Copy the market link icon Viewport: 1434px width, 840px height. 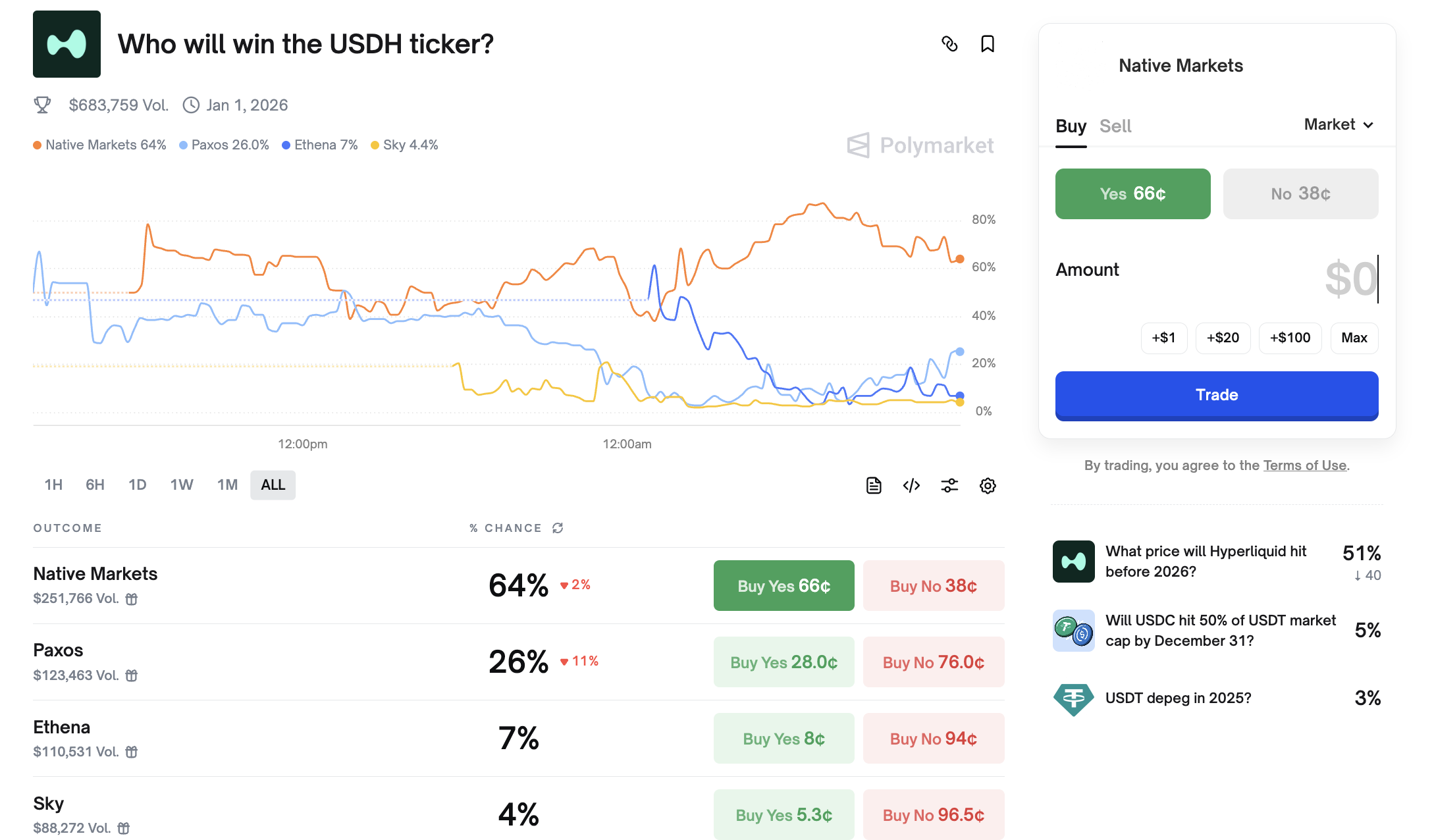[x=949, y=44]
